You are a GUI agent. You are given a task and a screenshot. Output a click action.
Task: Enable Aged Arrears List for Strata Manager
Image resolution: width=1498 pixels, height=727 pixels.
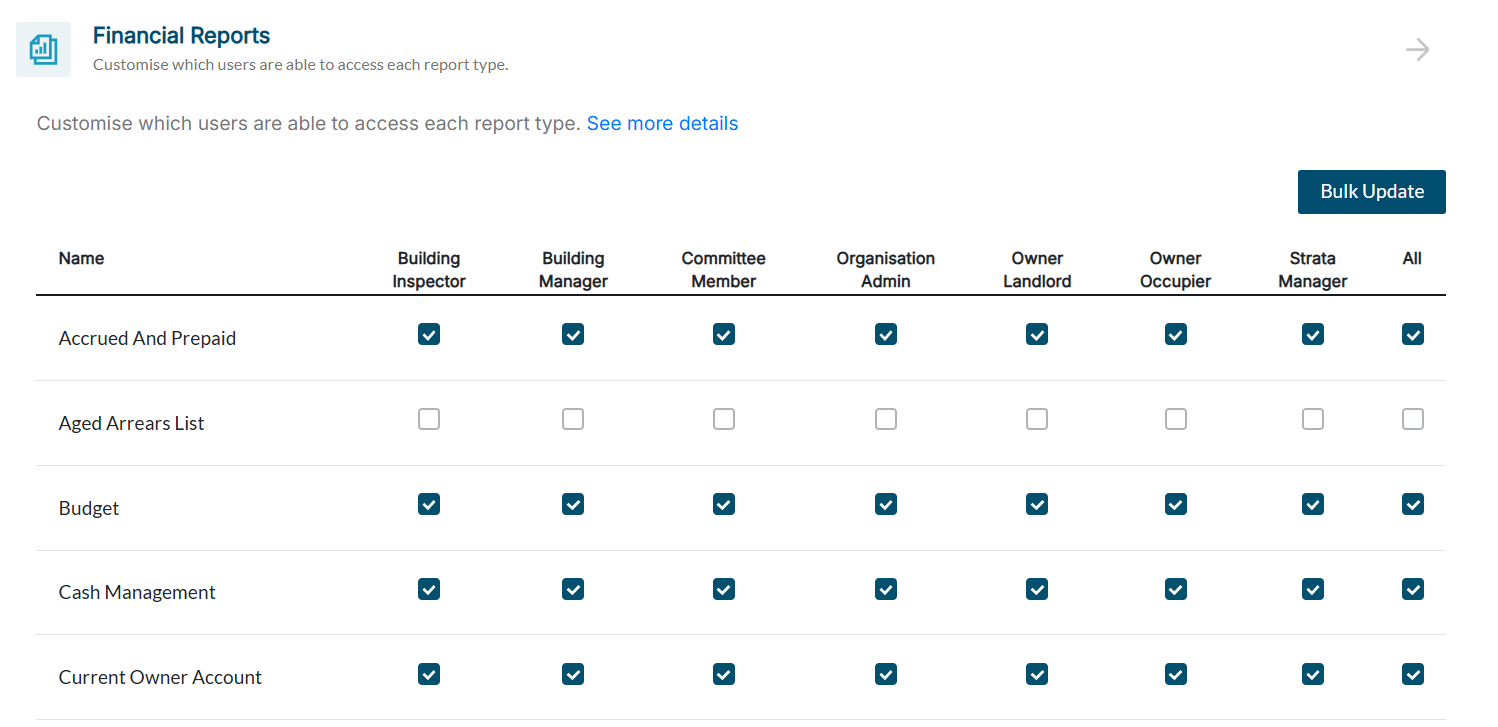[1313, 419]
